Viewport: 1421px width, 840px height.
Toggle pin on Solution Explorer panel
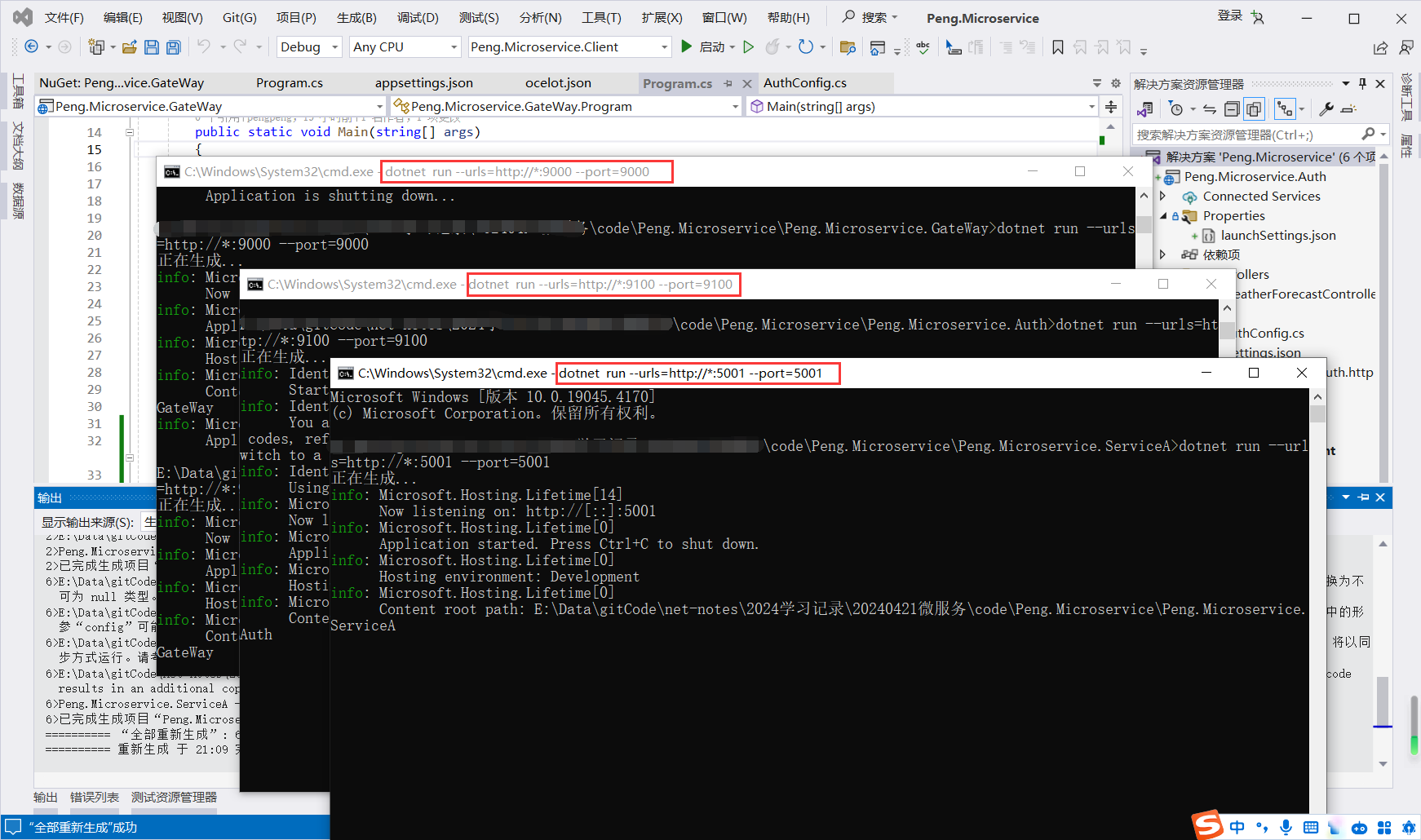pyautogui.click(x=1362, y=83)
